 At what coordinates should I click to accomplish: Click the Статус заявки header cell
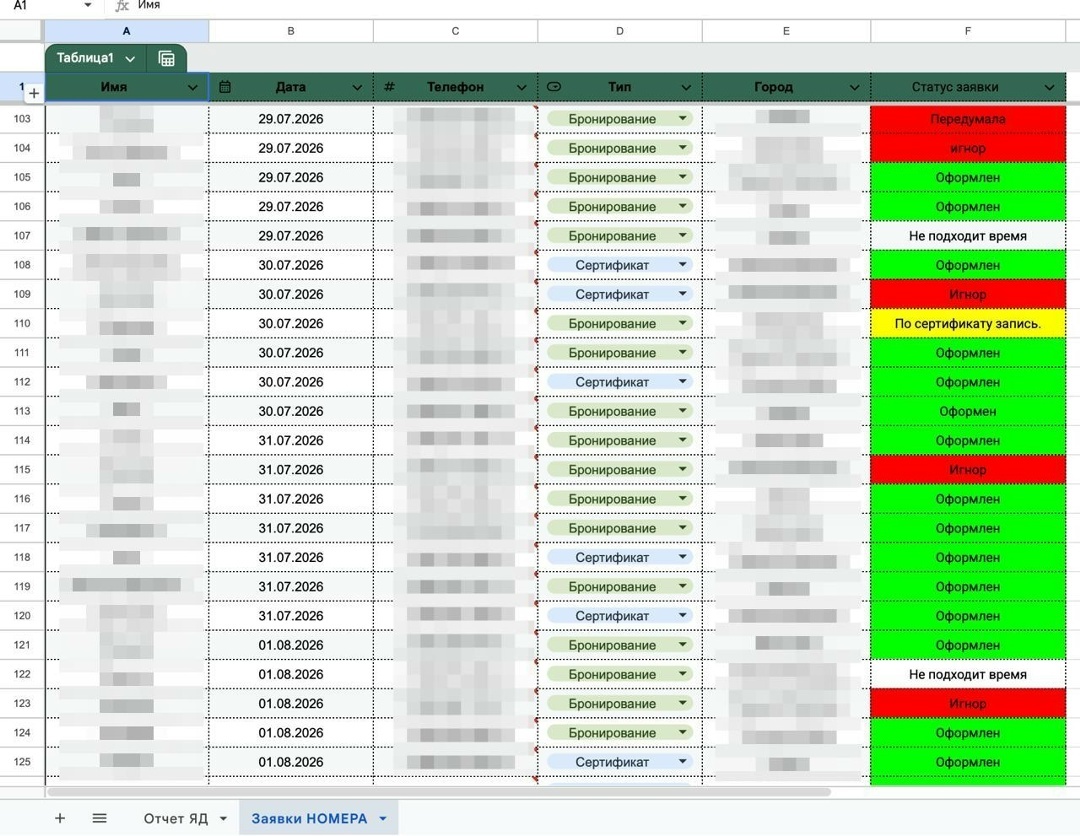(x=968, y=87)
